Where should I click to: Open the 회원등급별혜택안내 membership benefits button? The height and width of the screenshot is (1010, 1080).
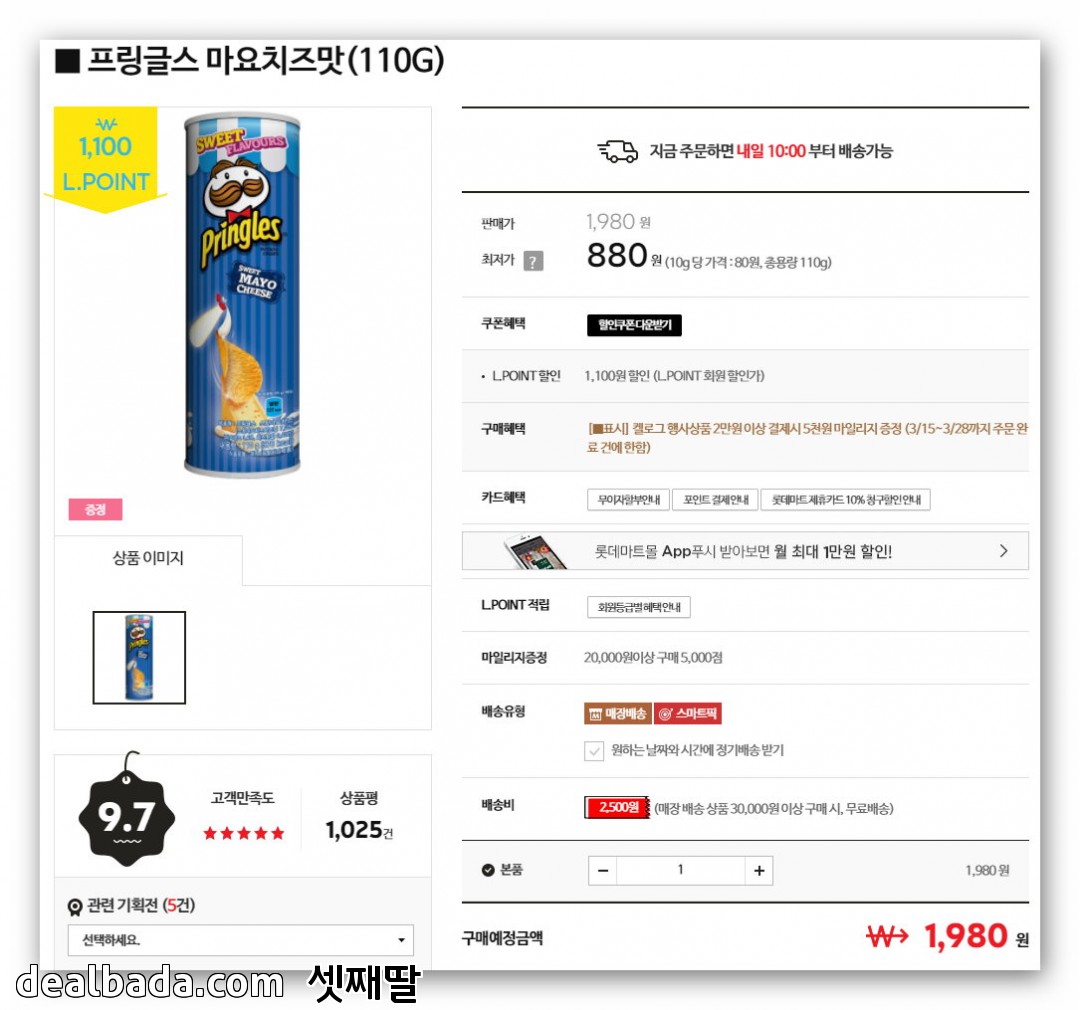(x=639, y=608)
